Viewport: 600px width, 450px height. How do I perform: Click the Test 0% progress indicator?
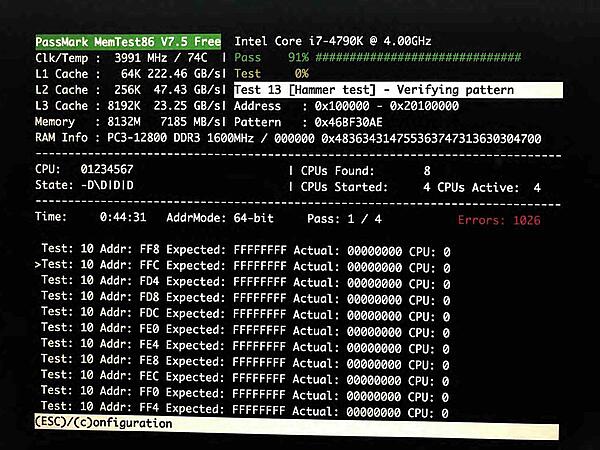(272, 73)
